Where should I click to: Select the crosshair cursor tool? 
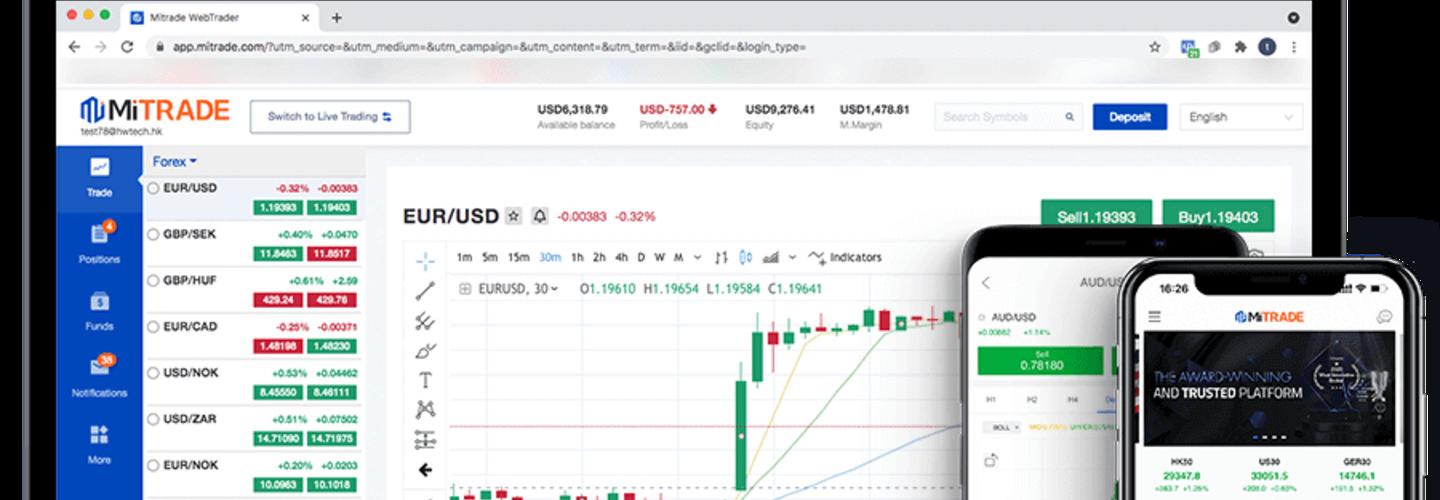[425, 262]
